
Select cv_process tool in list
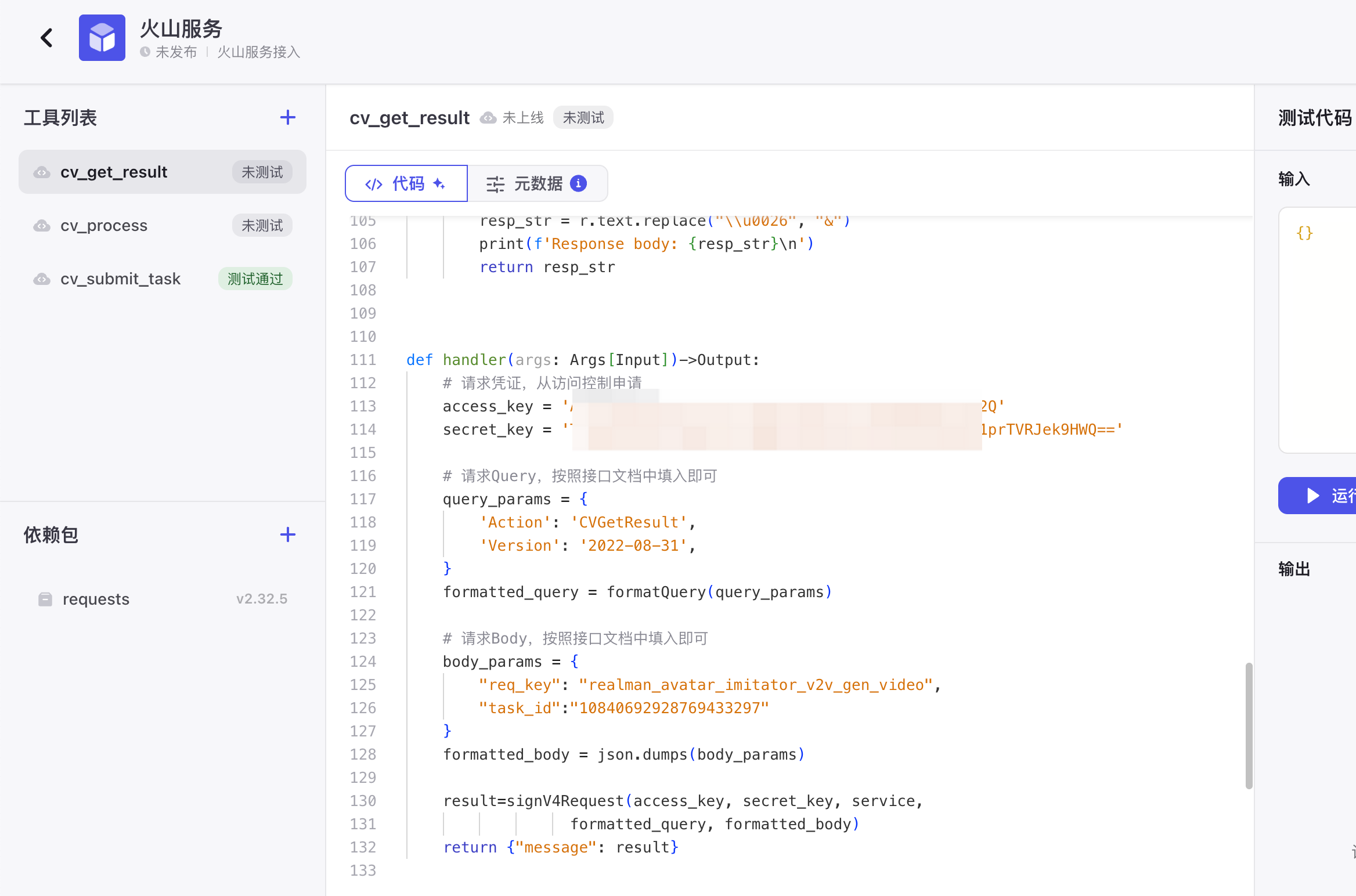click(x=104, y=226)
